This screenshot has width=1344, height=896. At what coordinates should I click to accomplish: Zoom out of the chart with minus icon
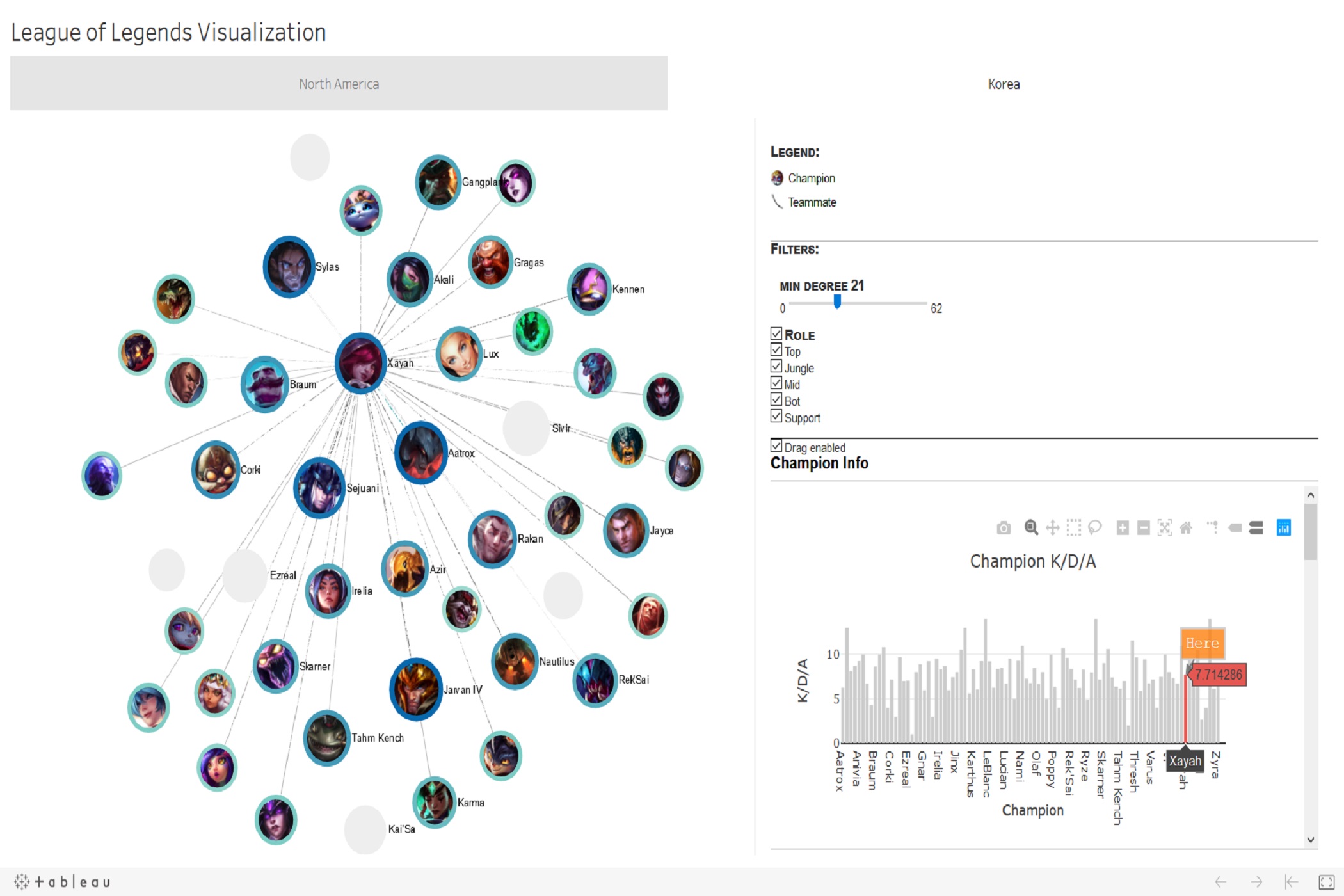coord(1144,528)
